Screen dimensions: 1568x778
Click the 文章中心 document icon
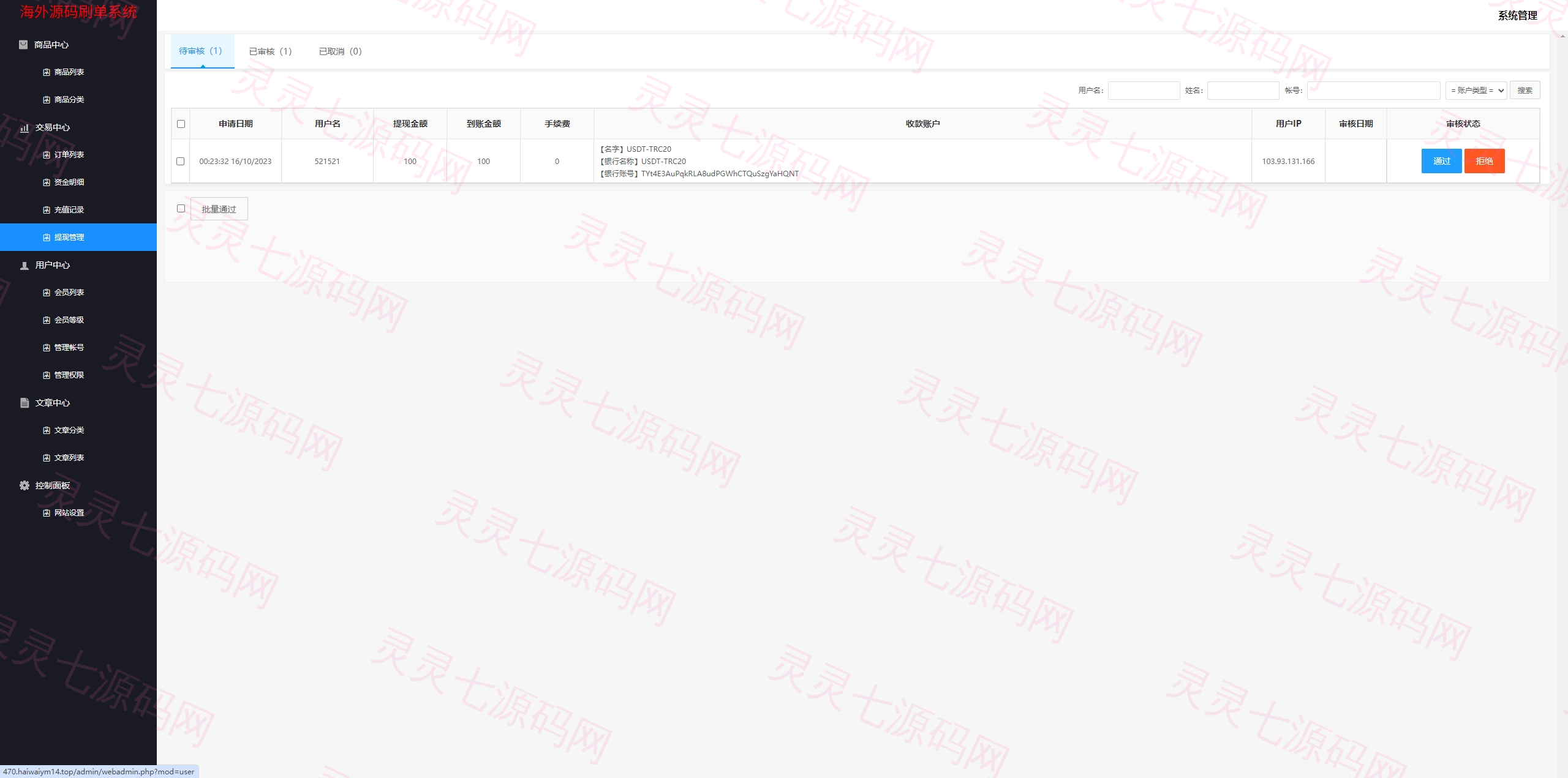point(24,403)
